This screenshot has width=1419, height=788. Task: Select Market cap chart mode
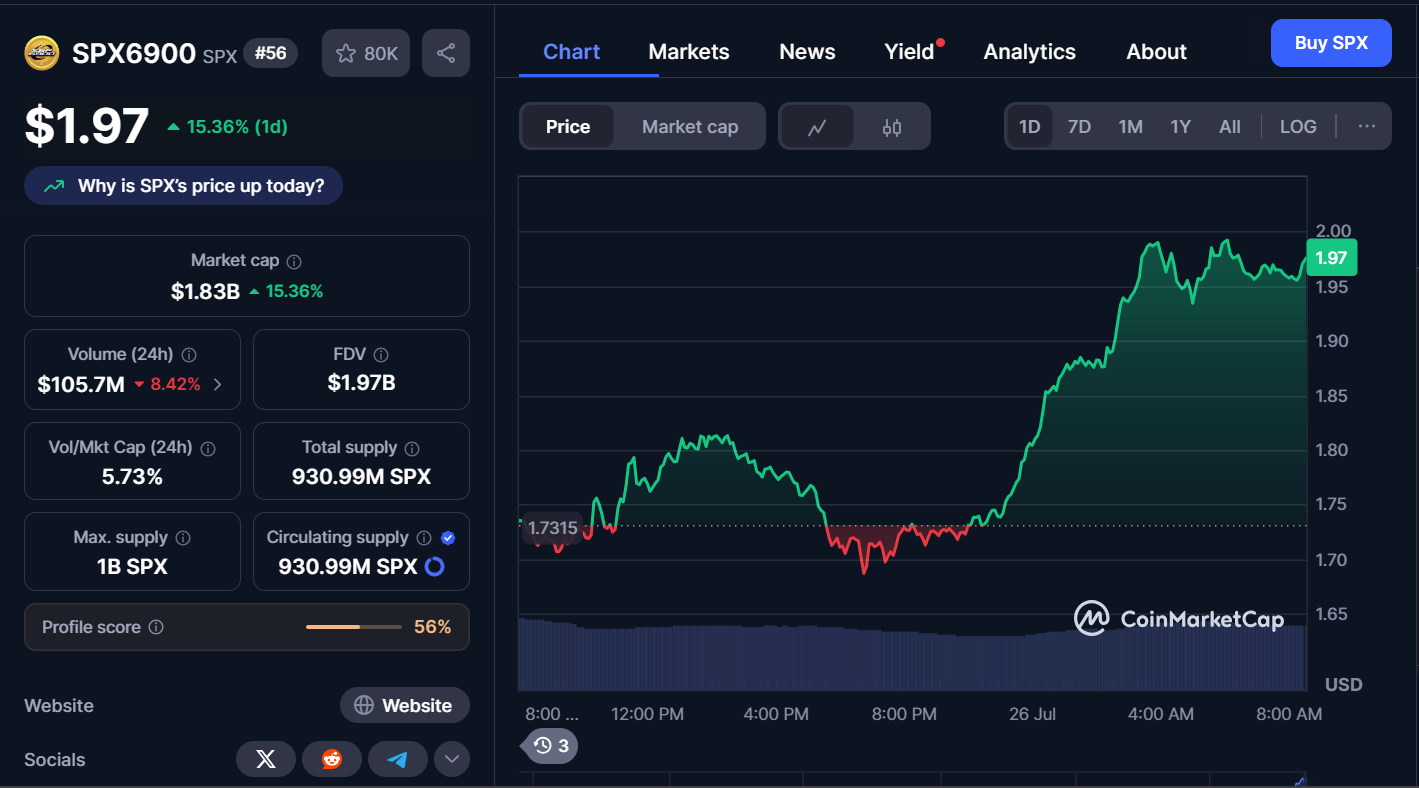690,127
